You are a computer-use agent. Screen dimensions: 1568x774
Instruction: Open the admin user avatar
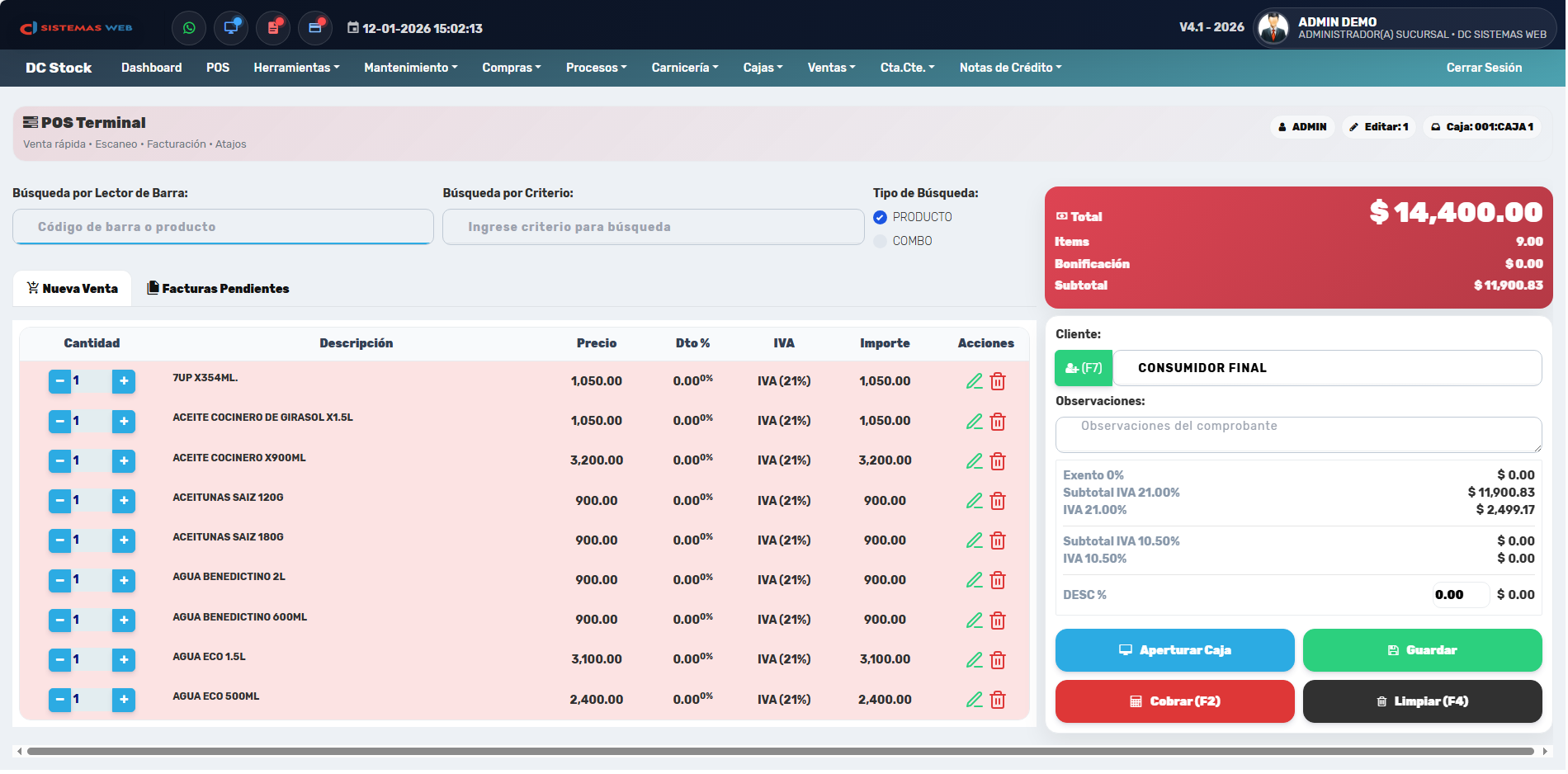click(x=1273, y=28)
